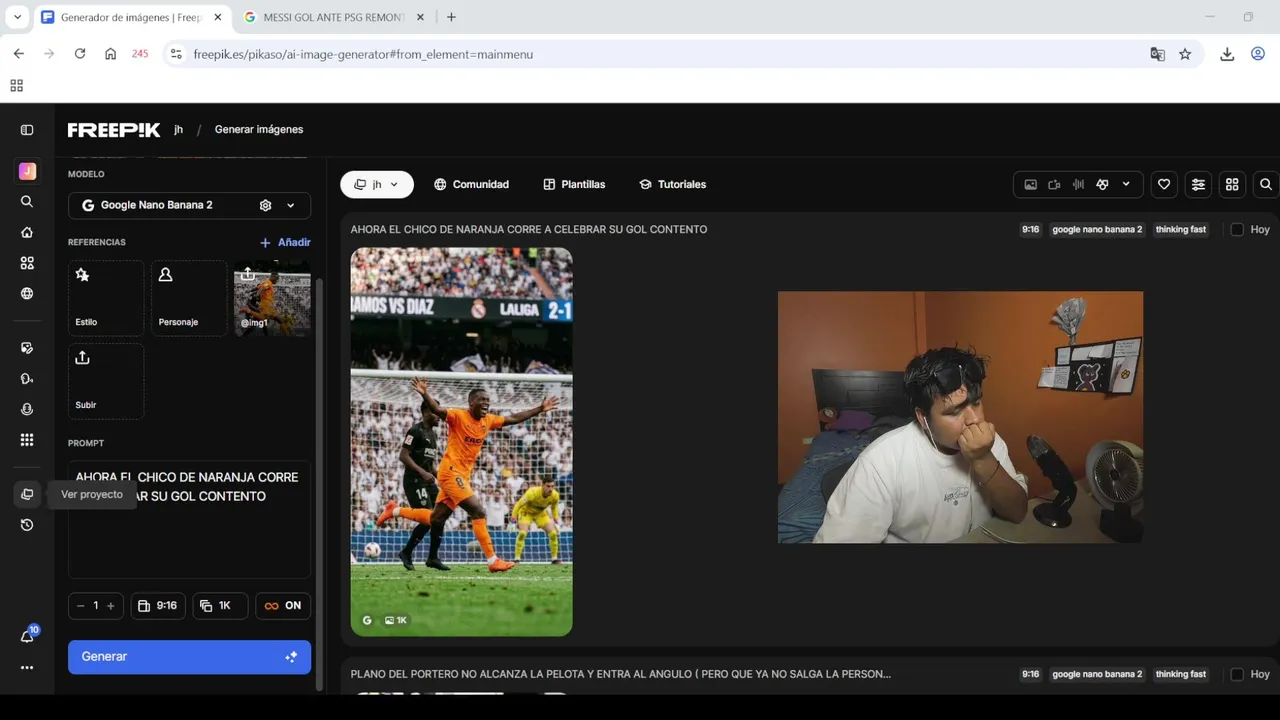Add a Personaje reference

pyautogui.click(x=189, y=297)
